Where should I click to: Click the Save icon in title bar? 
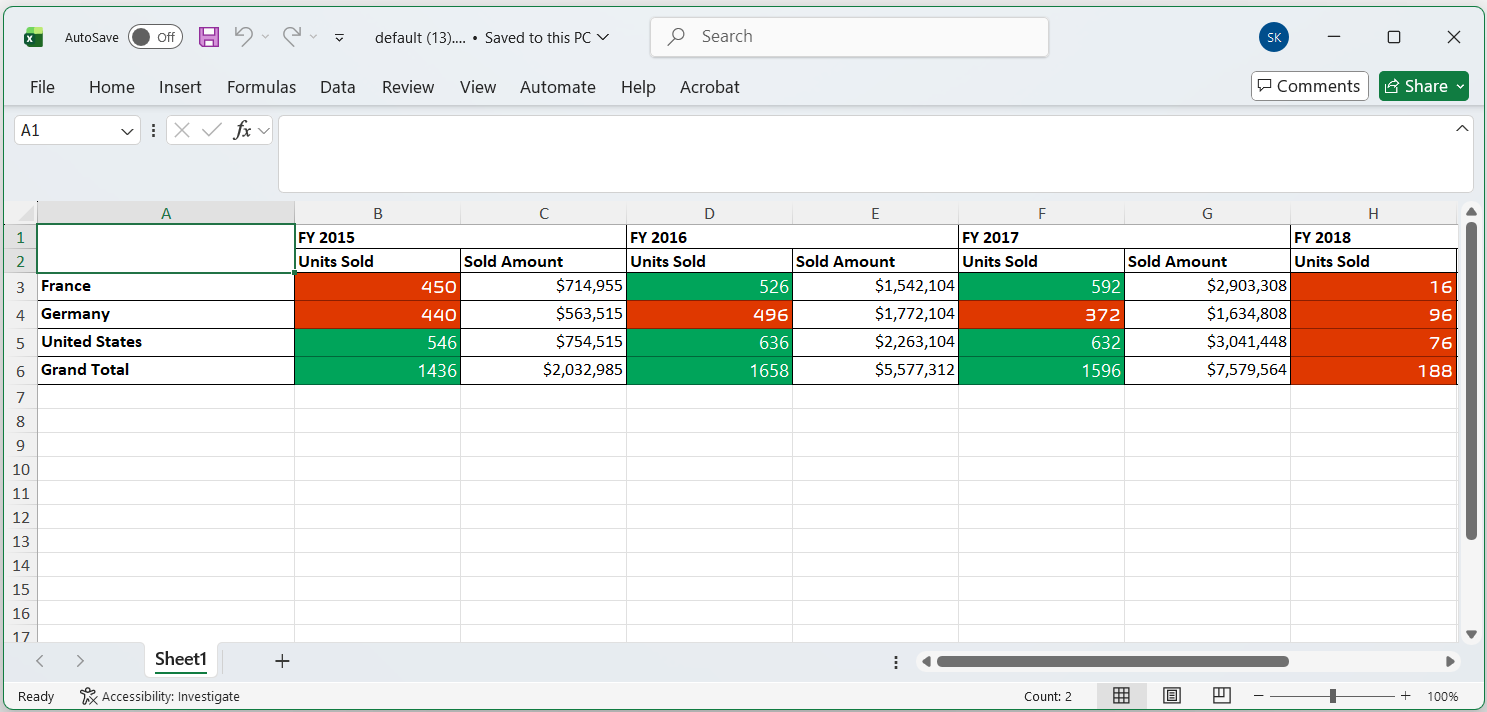click(x=209, y=37)
